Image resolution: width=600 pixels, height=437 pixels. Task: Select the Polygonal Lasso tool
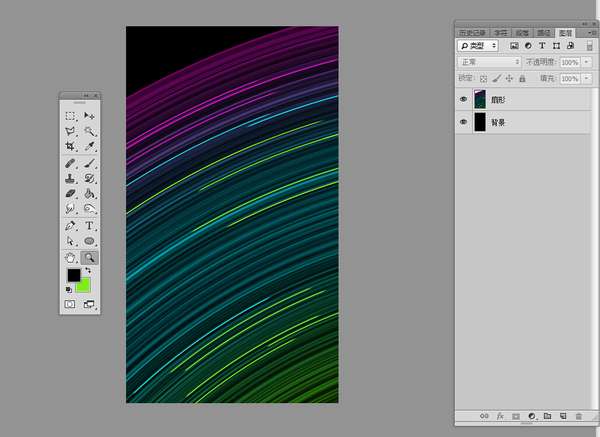(70, 131)
